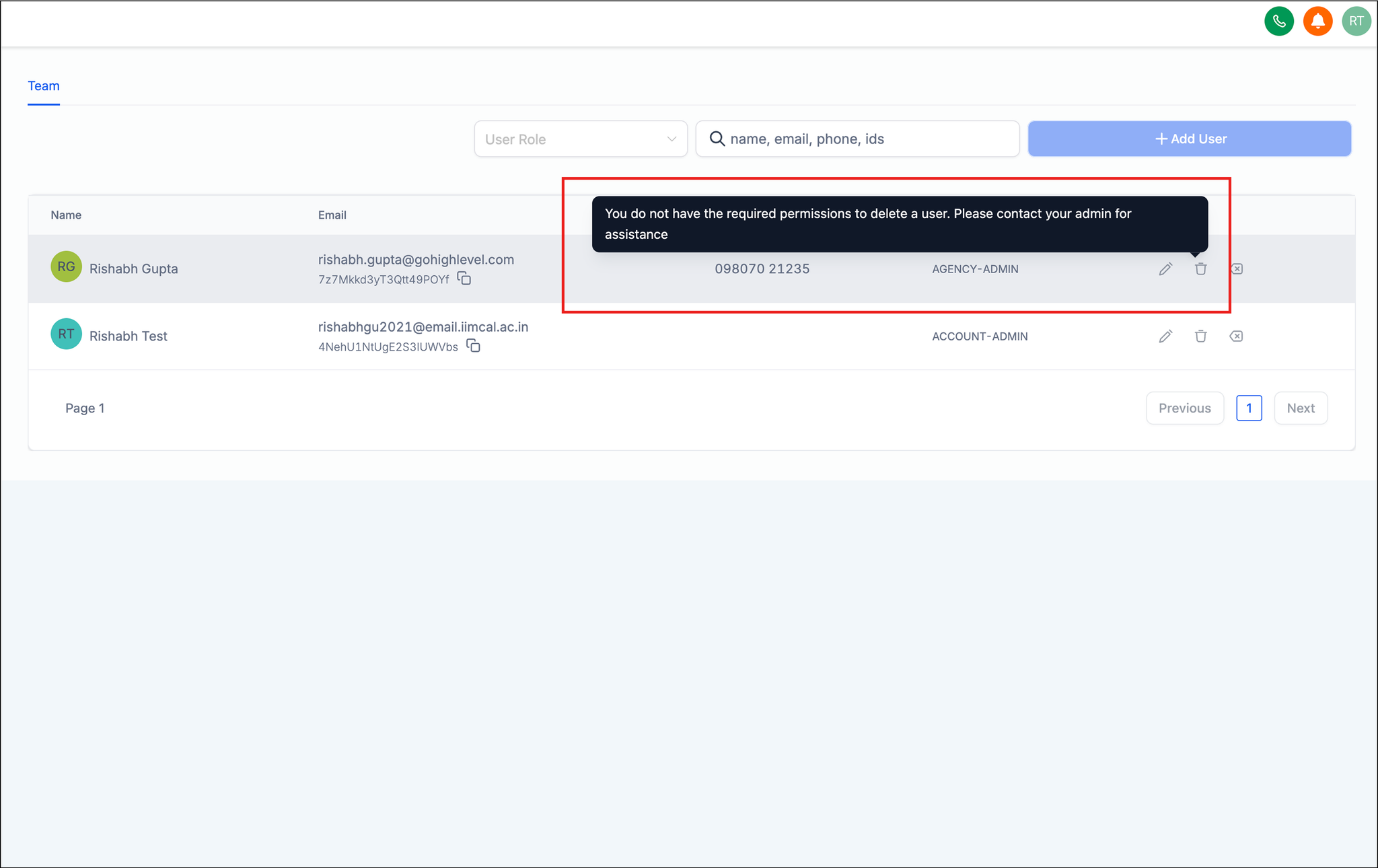Focus the name, email, phone search field

(x=857, y=139)
